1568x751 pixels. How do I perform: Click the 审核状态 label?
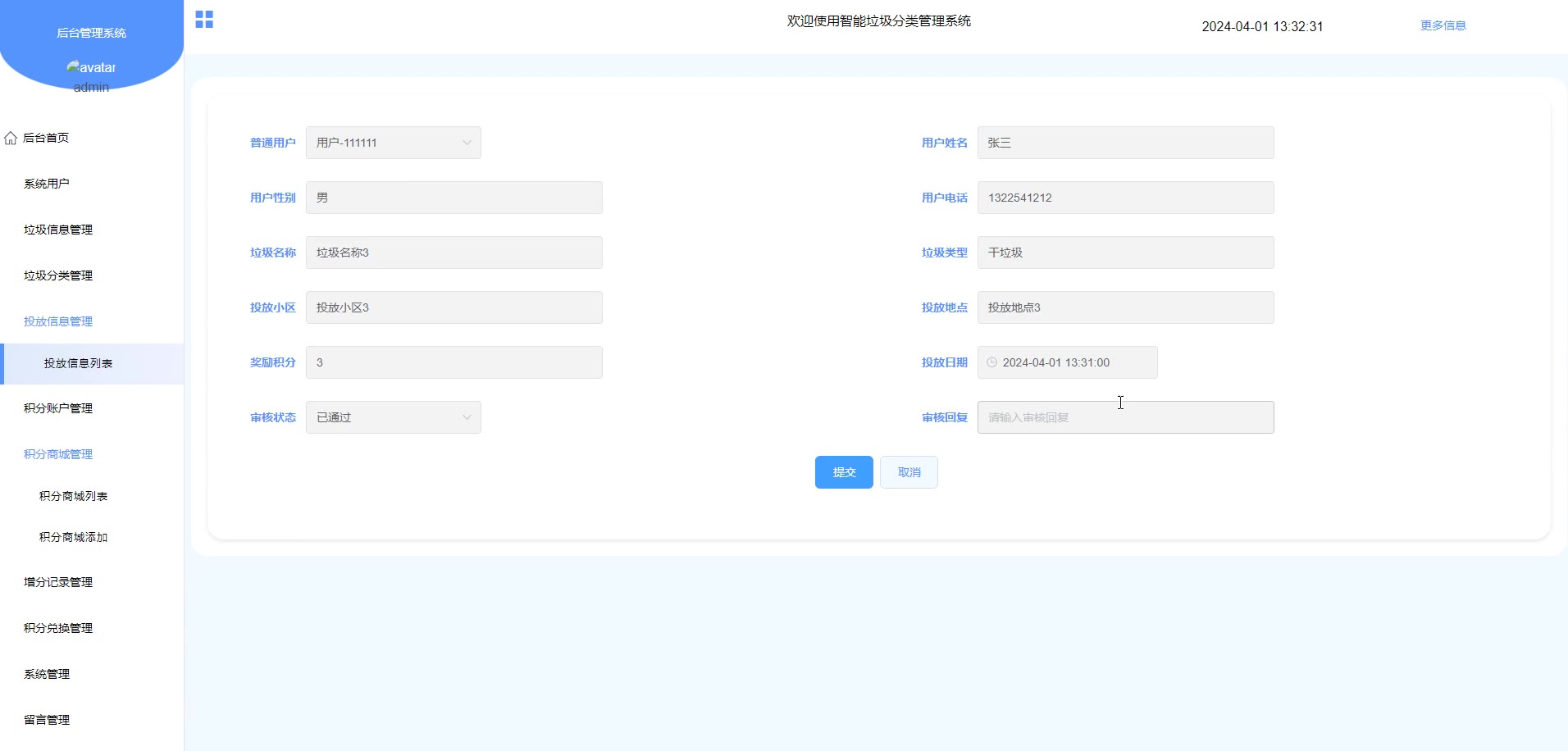point(272,417)
